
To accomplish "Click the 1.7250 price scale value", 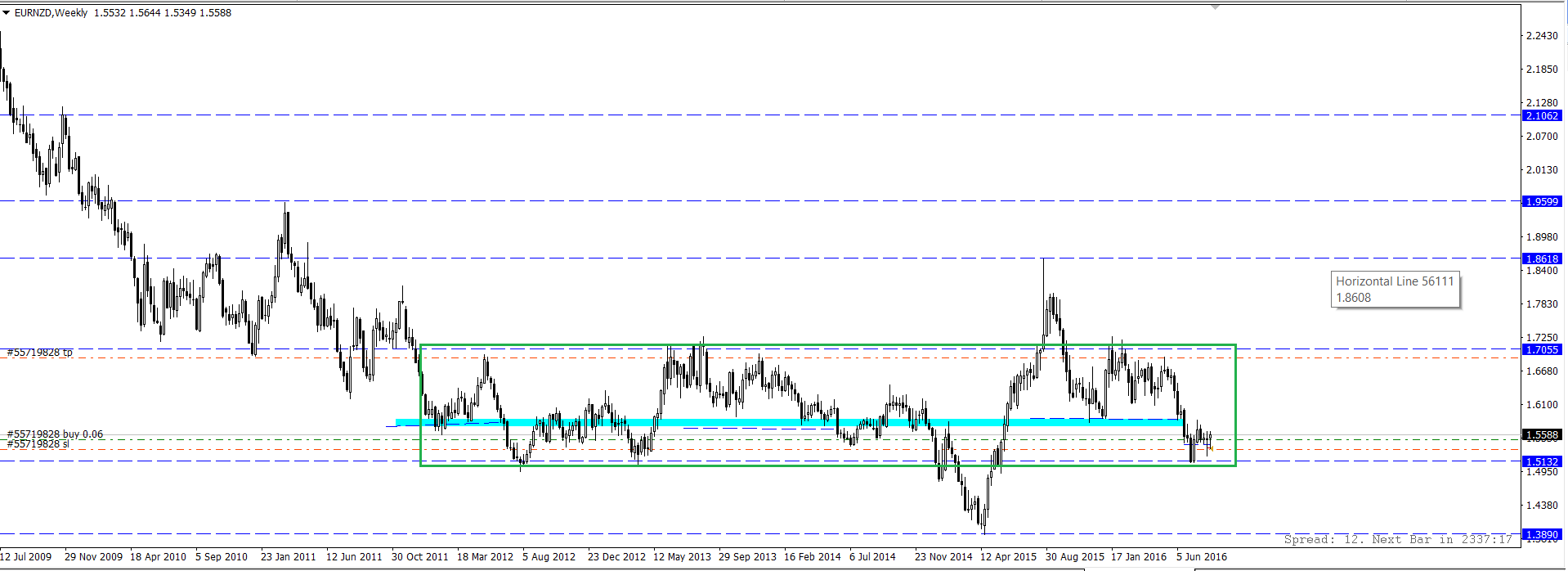I will click(1542, 338).
